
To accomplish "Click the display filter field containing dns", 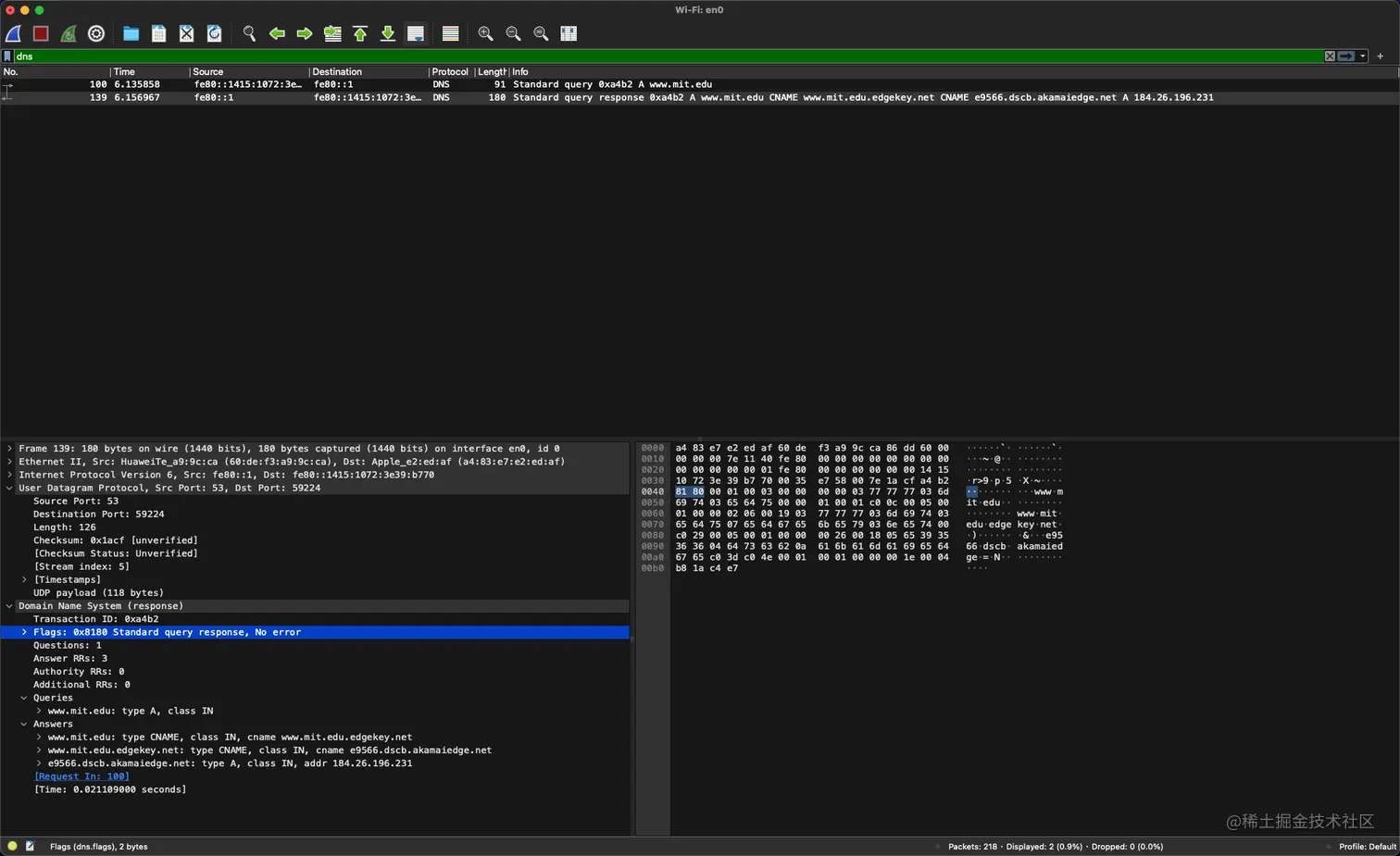I will tap(667, 56).
